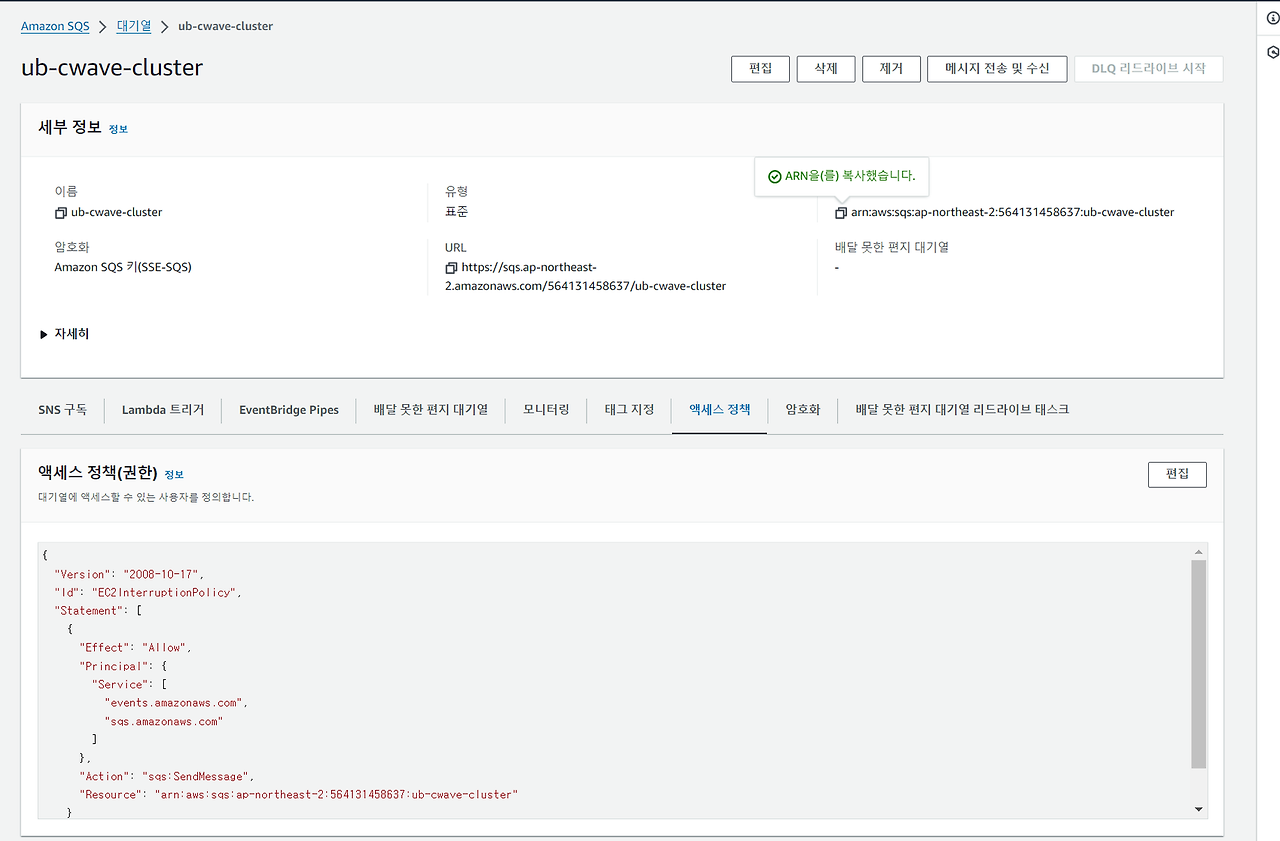This screenshot has width=1280, height=841.
Task: Go to Amazon SQS breadcrumb link
Action: click(x=55, y=26)
